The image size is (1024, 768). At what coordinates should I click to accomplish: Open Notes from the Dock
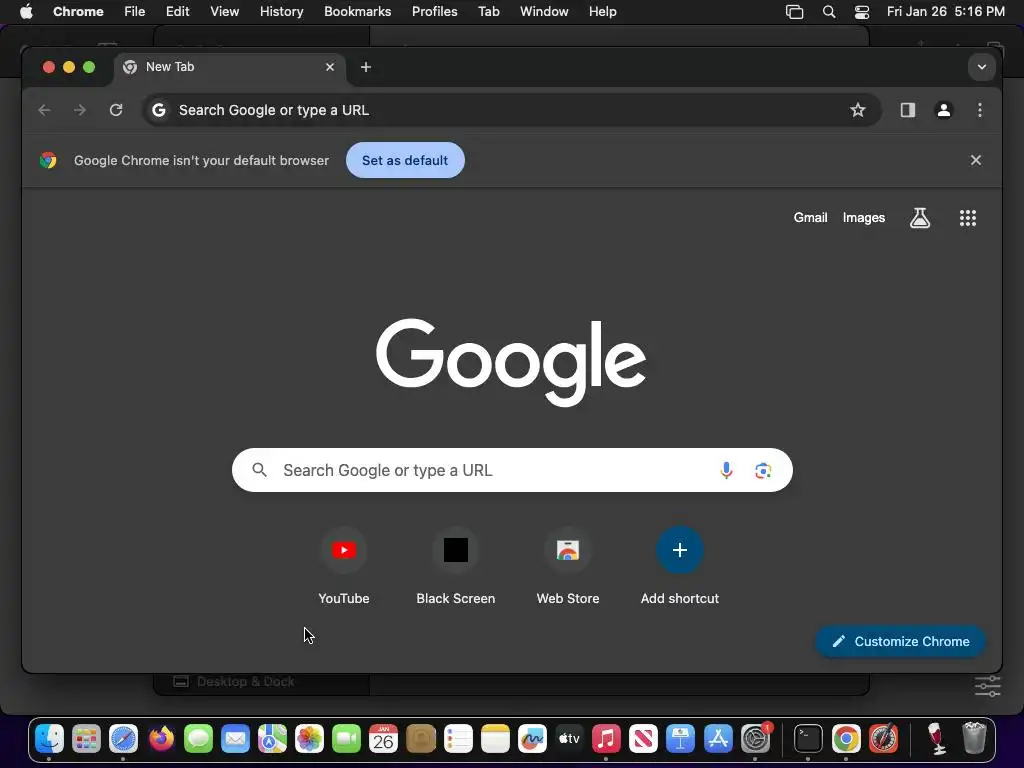[x=495, y=739]
